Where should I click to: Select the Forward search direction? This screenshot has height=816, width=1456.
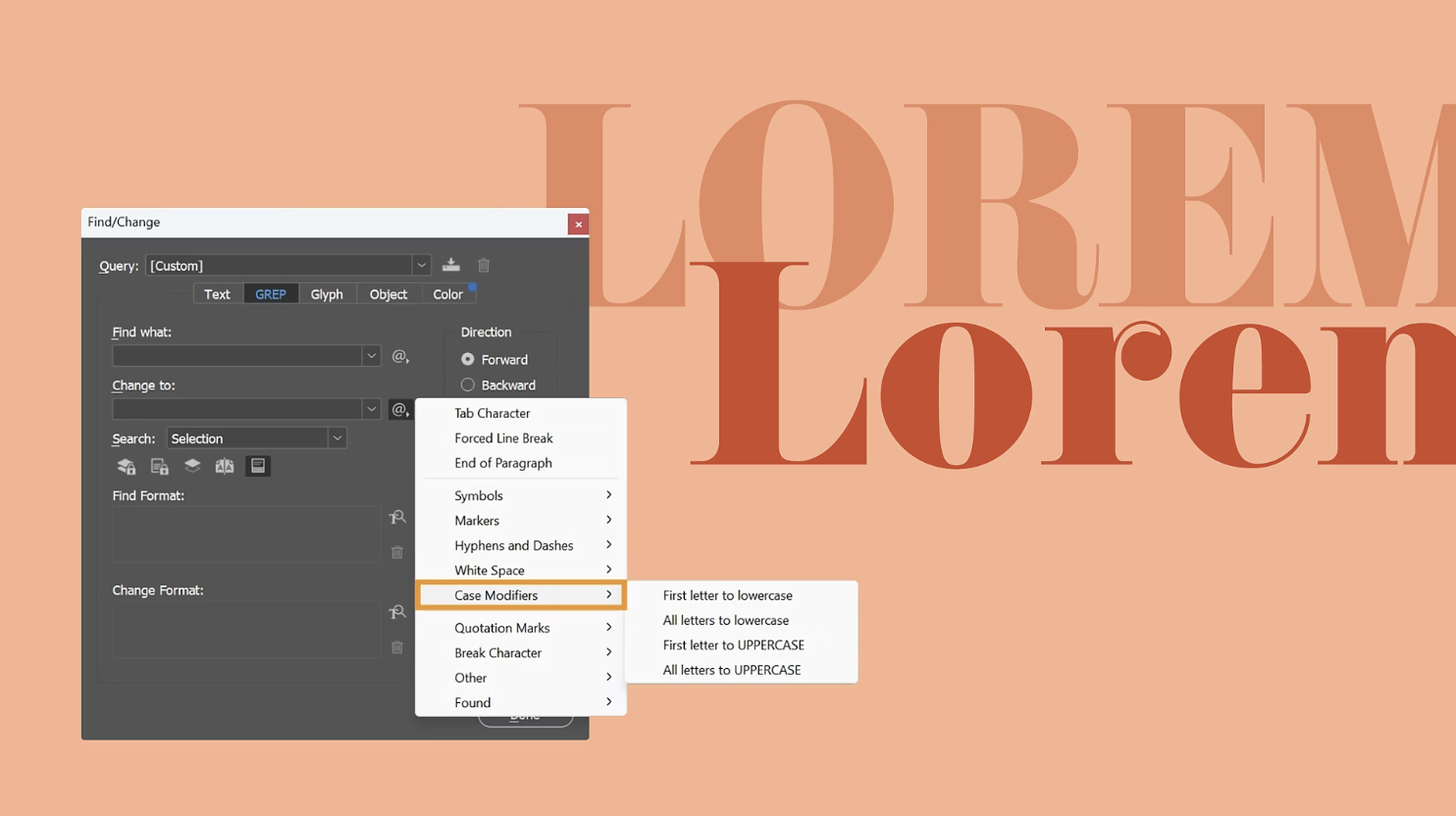point(468,359)
